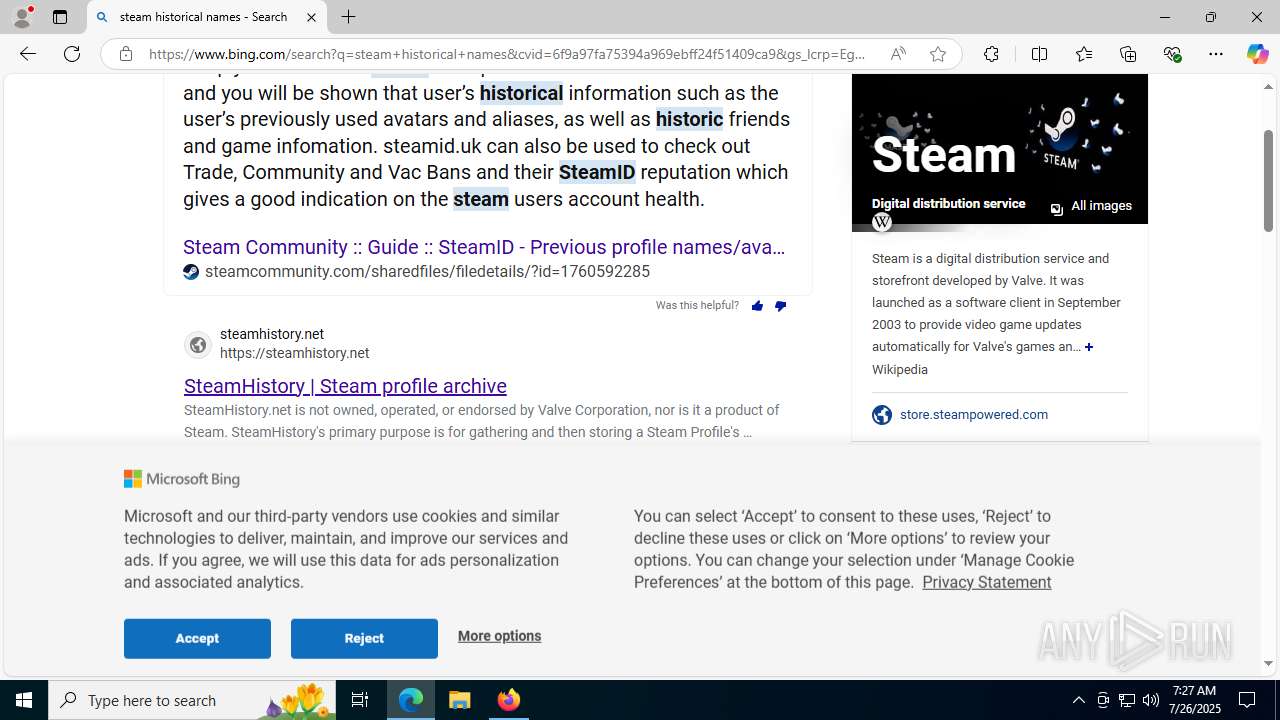
Task: Open the taskbar clock and date
Action: pyautogui.click(x=1194, y=700)
